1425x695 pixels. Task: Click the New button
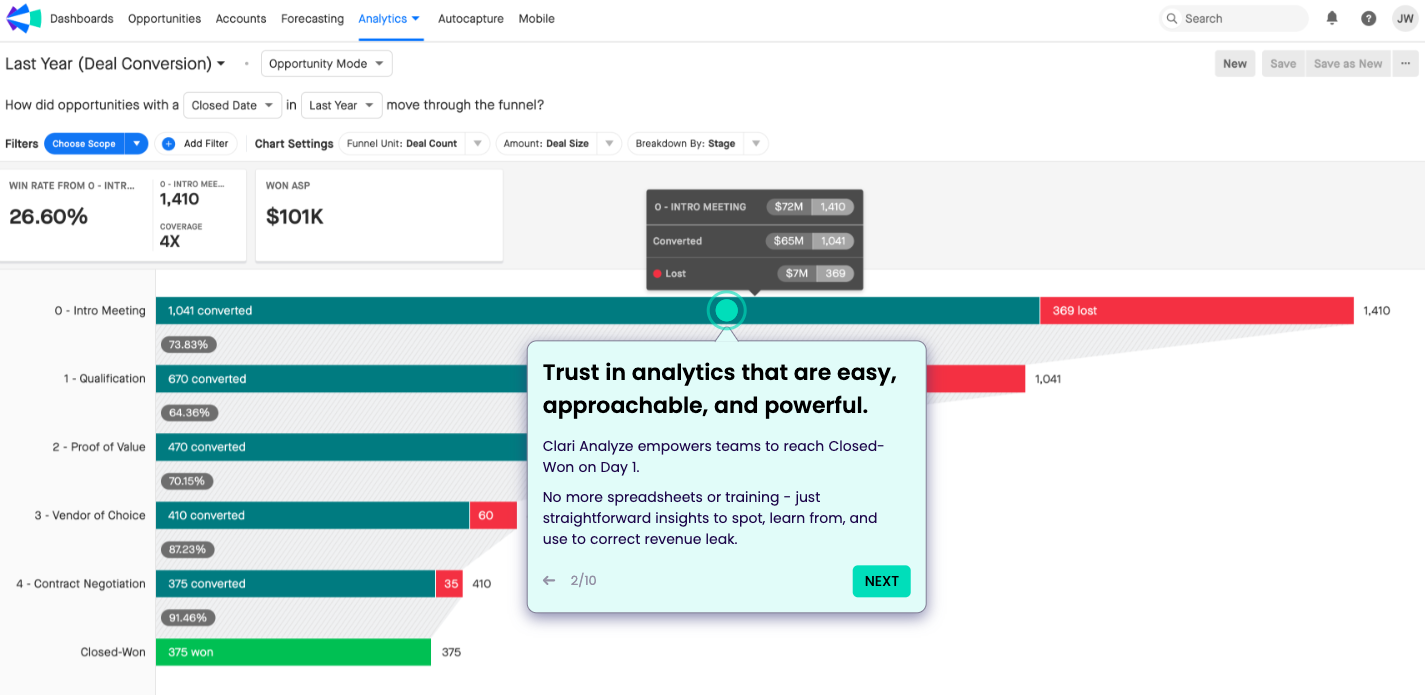pyautogui.click(x=1235, y=64)
